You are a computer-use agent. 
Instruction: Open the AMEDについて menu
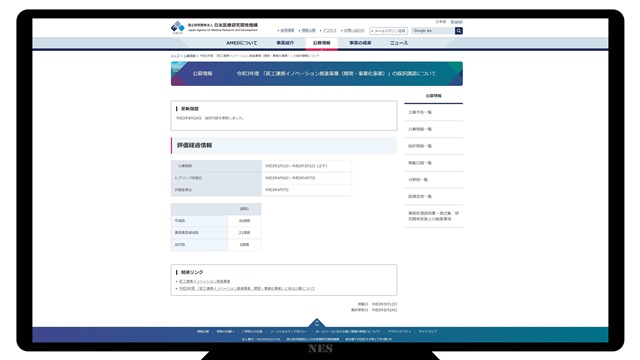242,43
